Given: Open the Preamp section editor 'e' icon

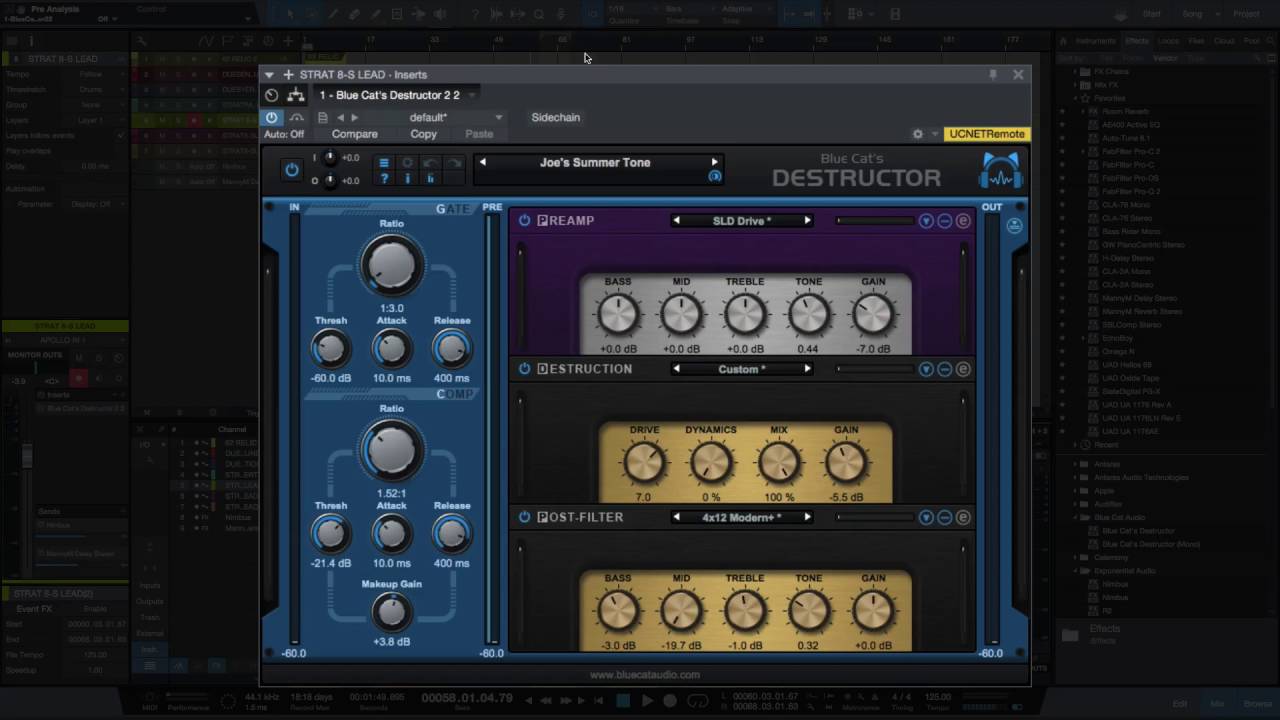Looking at the screenshot, I should click(963, 221).
